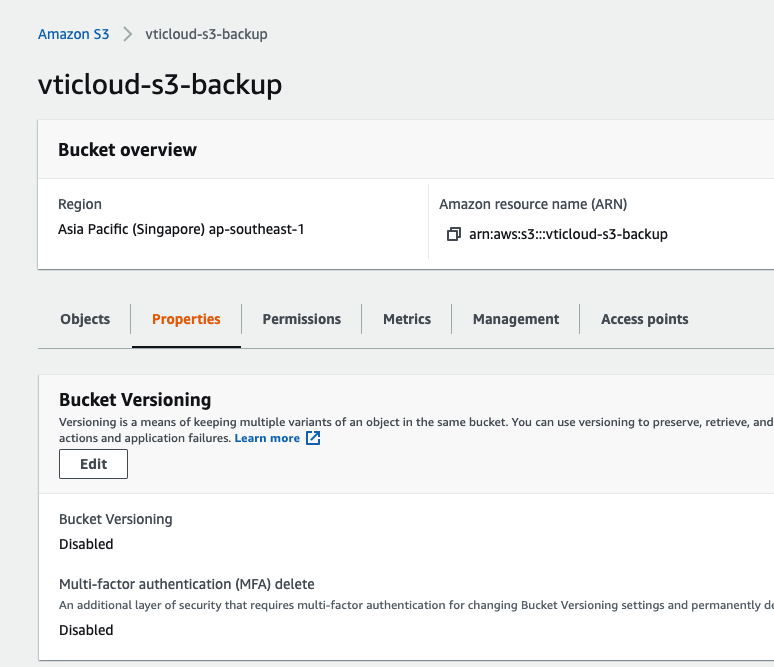The width and height of the screenshot is (774, 667).
Task: Click the external link icon beside Learn more
Action: click(x=313, y=438)
